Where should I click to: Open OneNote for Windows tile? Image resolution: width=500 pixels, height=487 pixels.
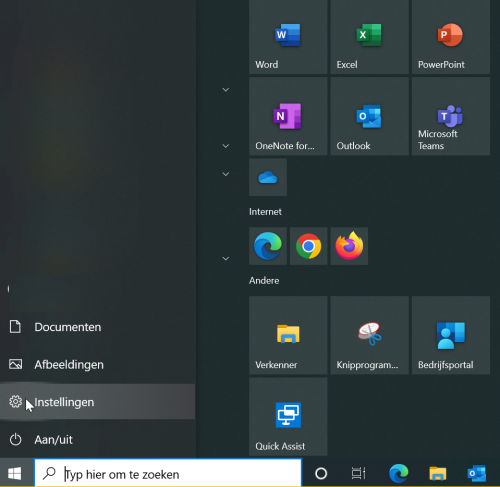(x=288, y=116)
